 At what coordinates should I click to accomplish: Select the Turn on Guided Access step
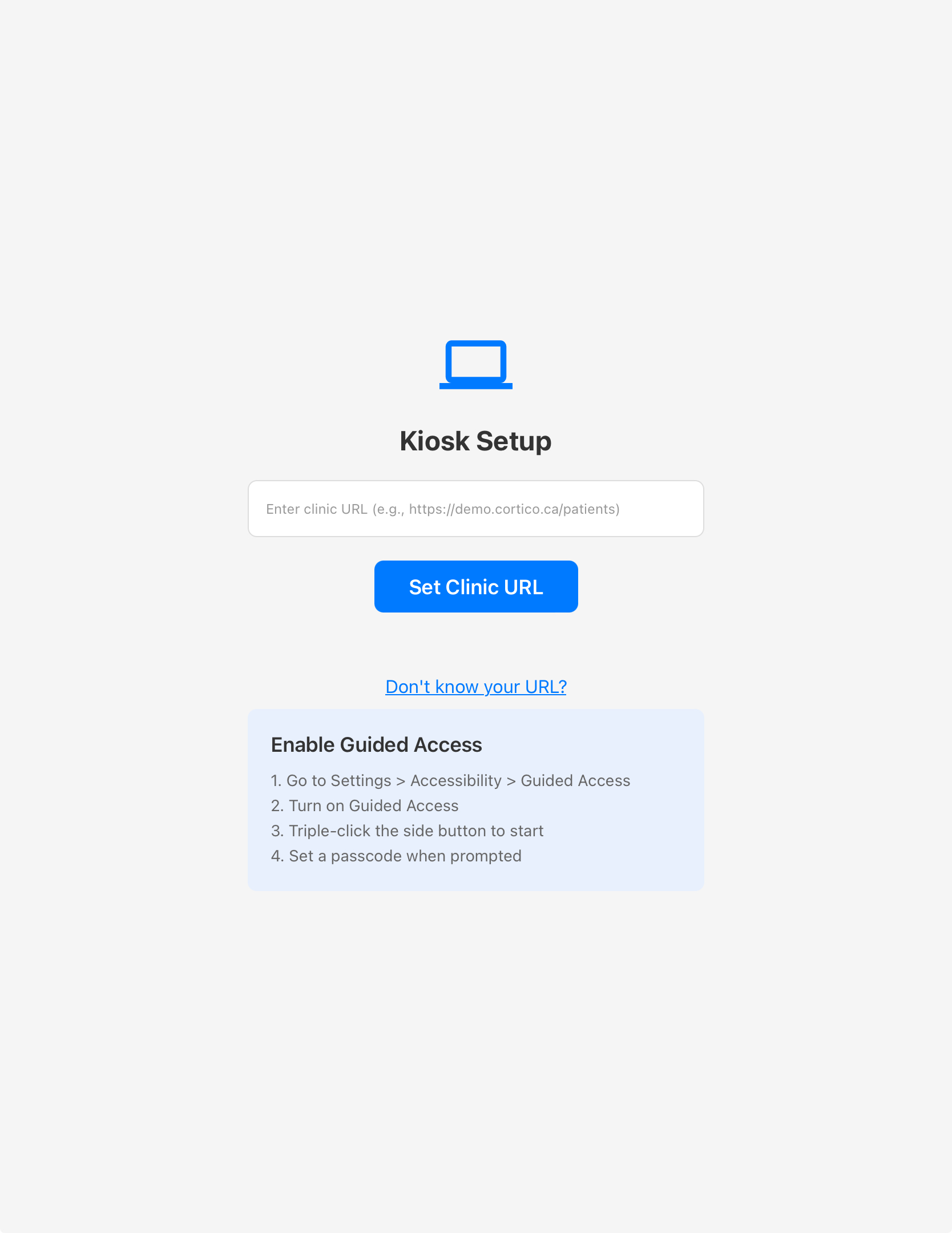click(365, 805)
